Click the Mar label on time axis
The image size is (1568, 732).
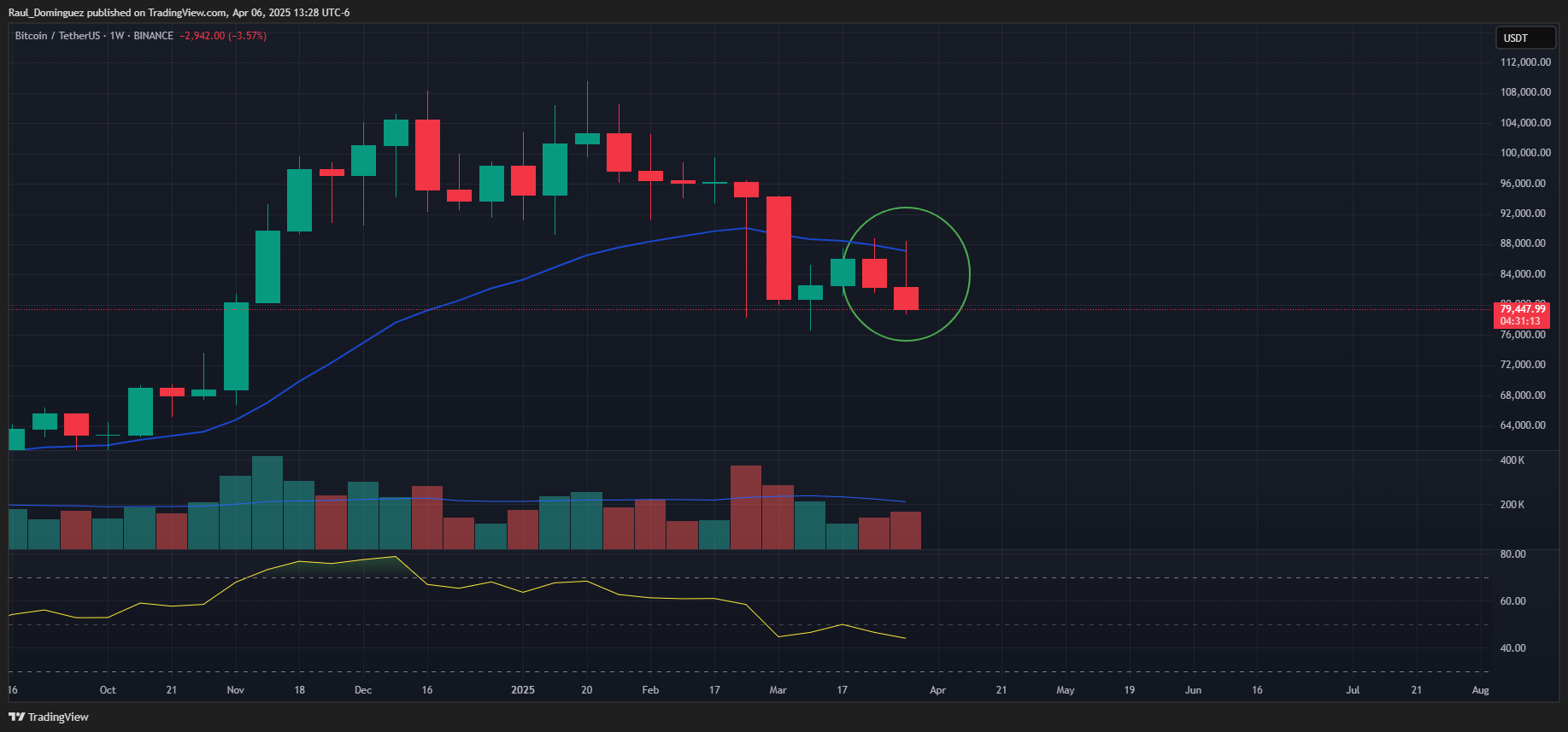coord(778,690)
